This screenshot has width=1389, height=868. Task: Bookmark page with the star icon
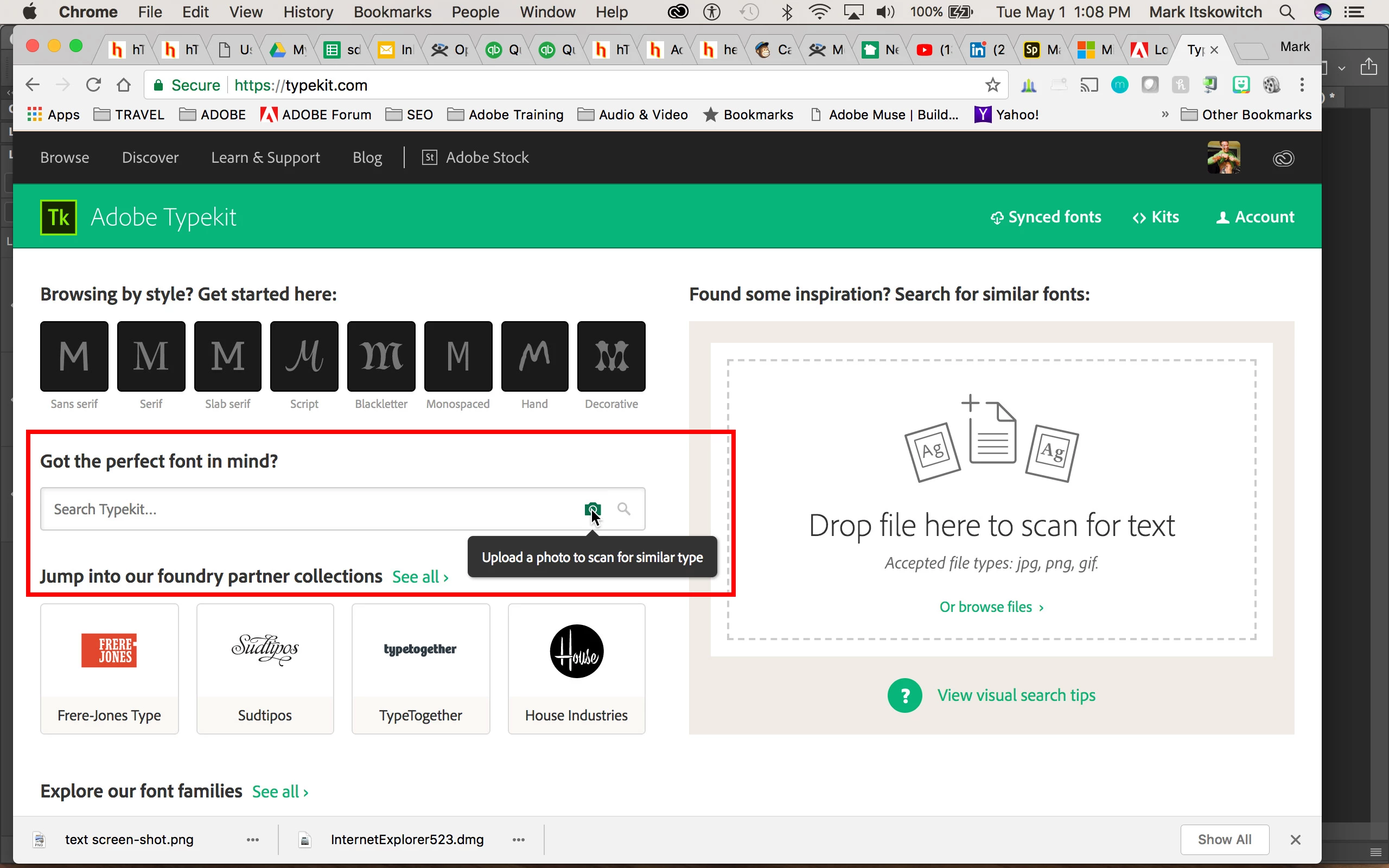(x=992, y=85)
